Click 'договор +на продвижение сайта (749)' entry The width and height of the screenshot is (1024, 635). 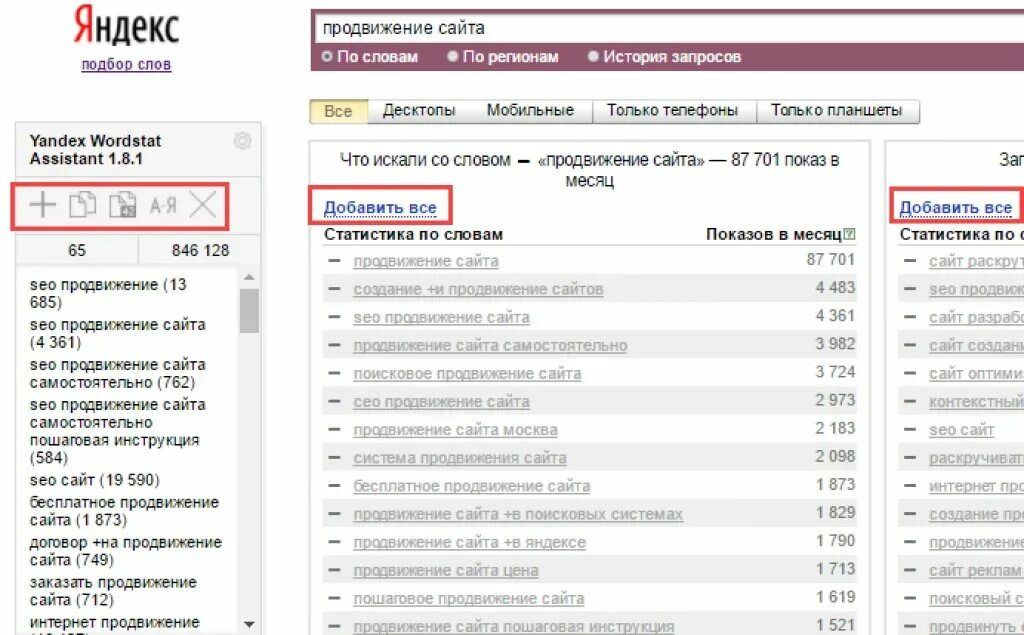(126, 551)
